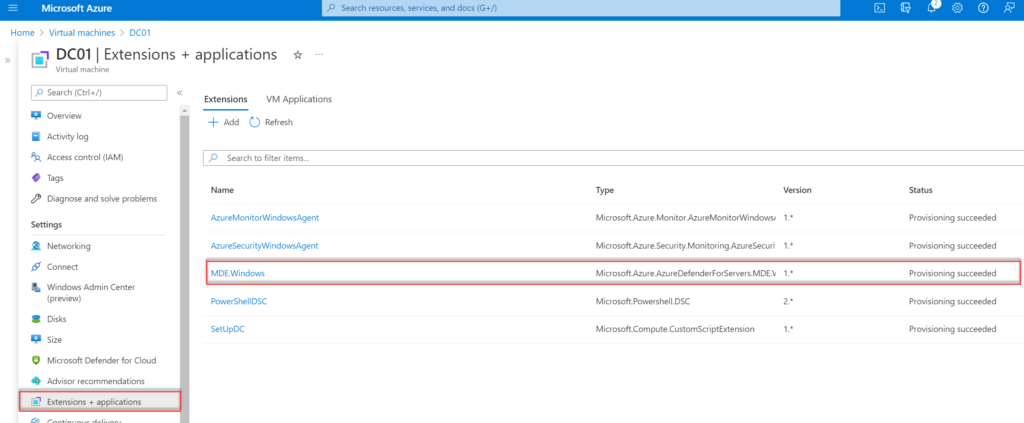
Task: Click the Access control (IAM) icon
Action: point(37,157)
